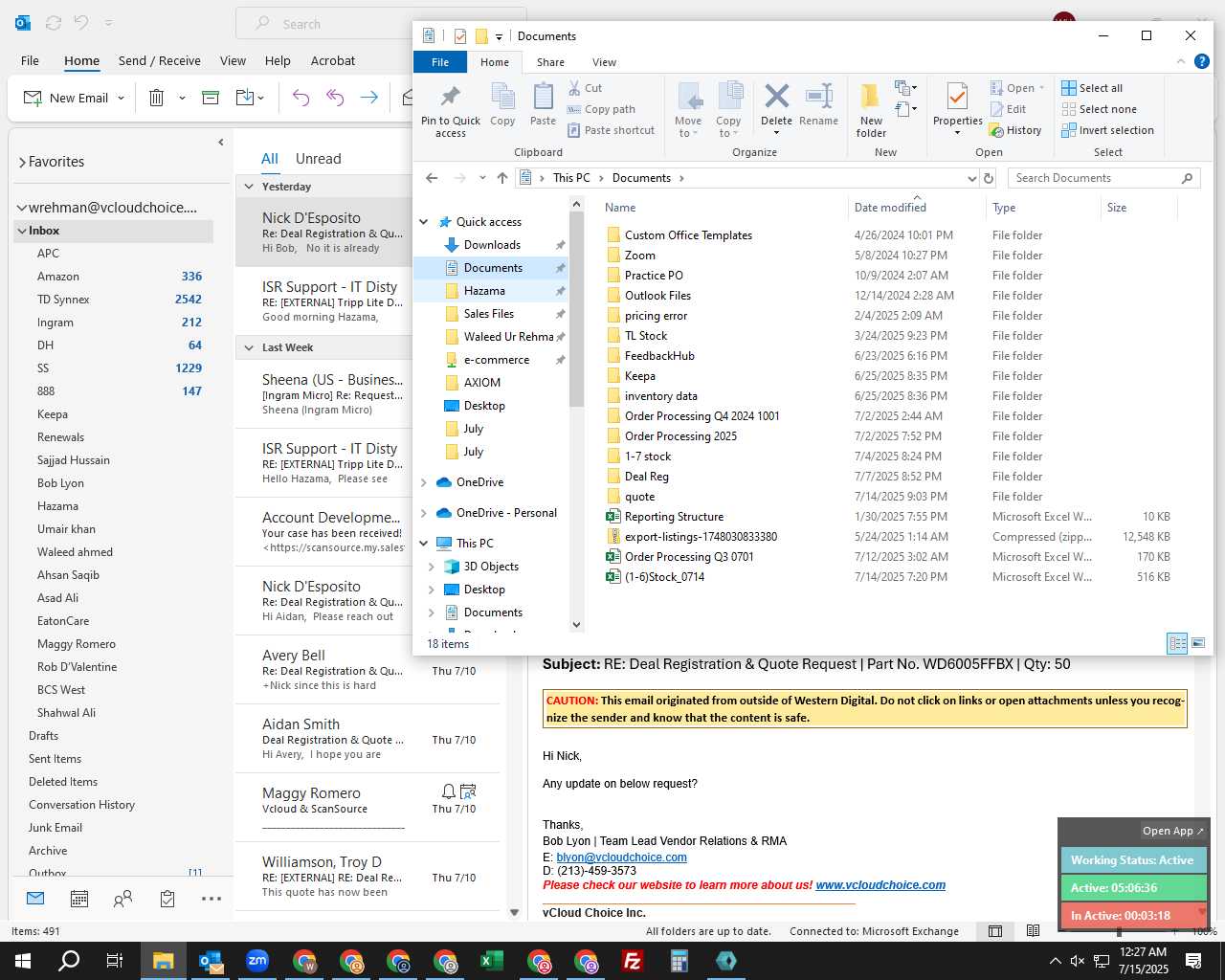Collapse the Quick access tree node
The height and width of the screenshot is (980, 1225).
(424, 222)
